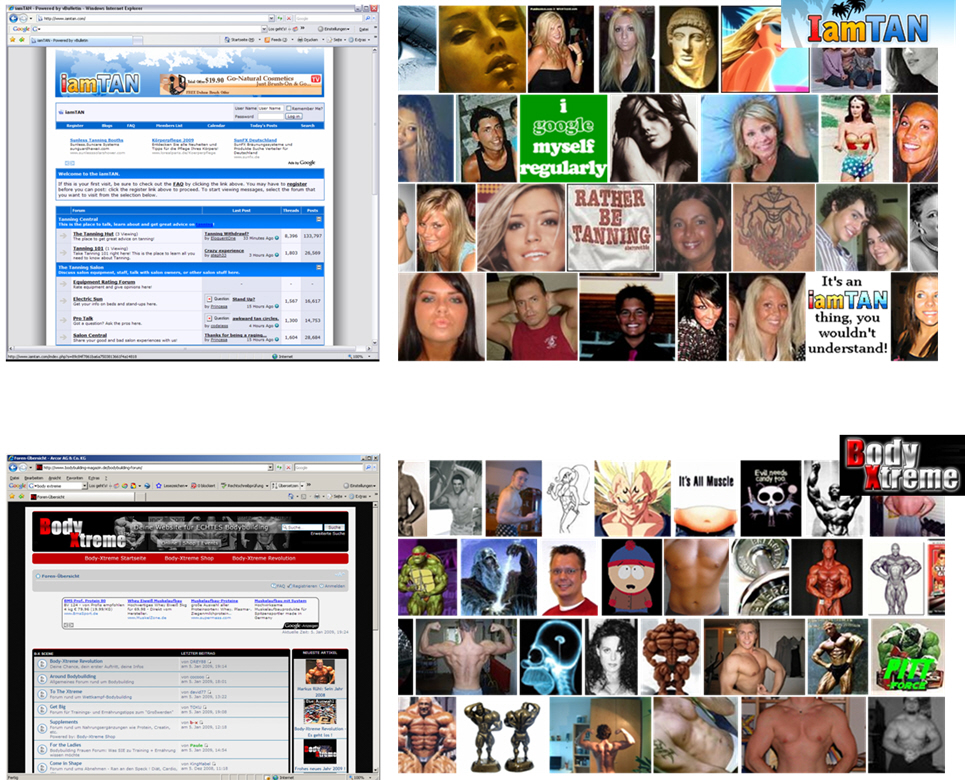Image resolution: width=965 pixels, height=780 pixels.
Task: Open Calendar in iamTAN navigation bar
Action: (216, 126)
